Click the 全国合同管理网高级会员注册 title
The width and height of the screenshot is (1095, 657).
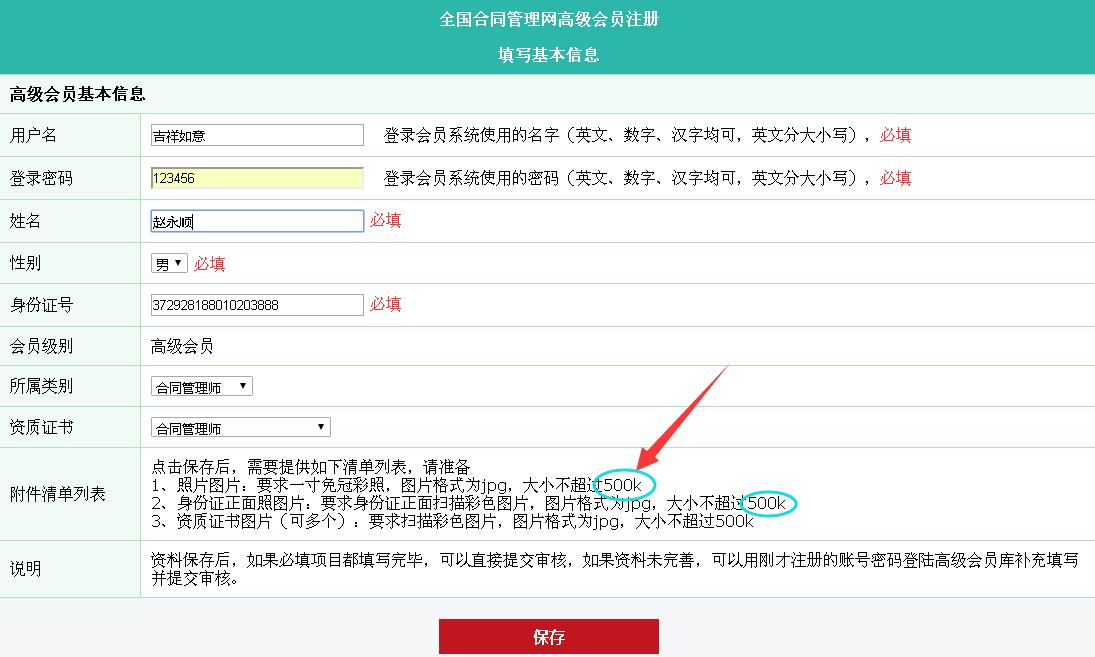coord(549,20)
